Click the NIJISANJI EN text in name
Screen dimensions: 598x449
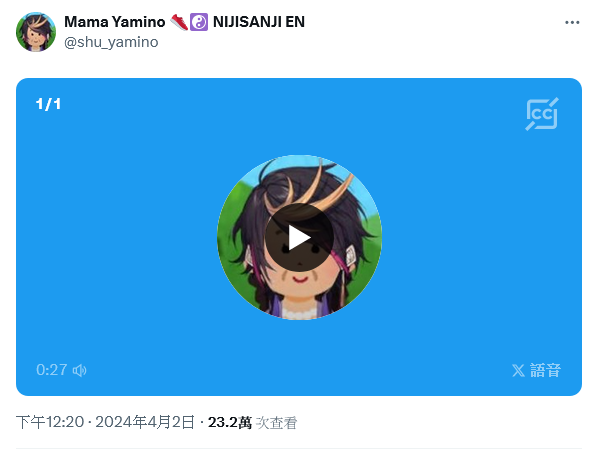tap(259, 22)
